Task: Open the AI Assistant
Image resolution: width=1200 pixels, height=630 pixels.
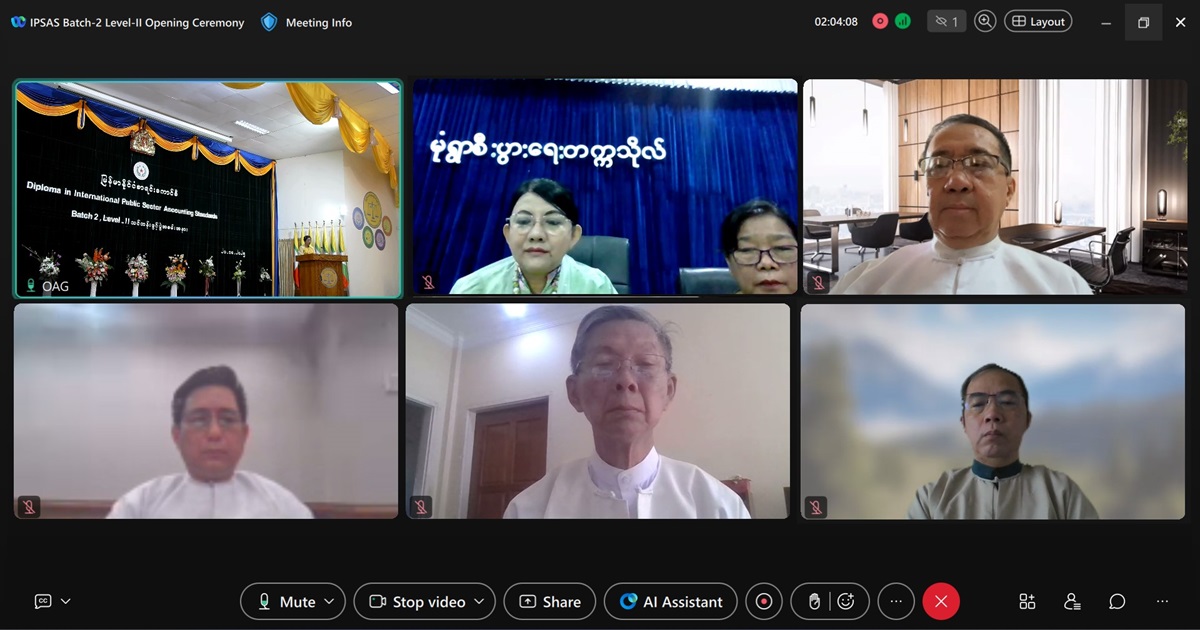Action: tap(671, 601)
